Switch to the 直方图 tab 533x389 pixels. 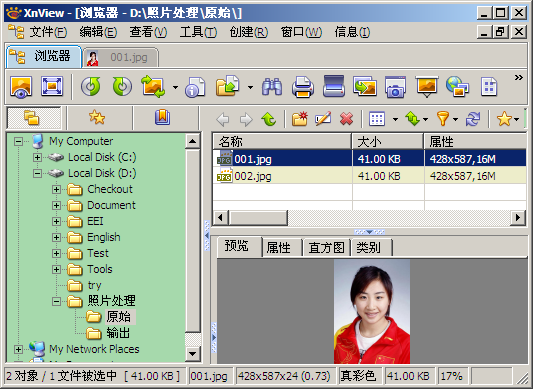point(326,248)
